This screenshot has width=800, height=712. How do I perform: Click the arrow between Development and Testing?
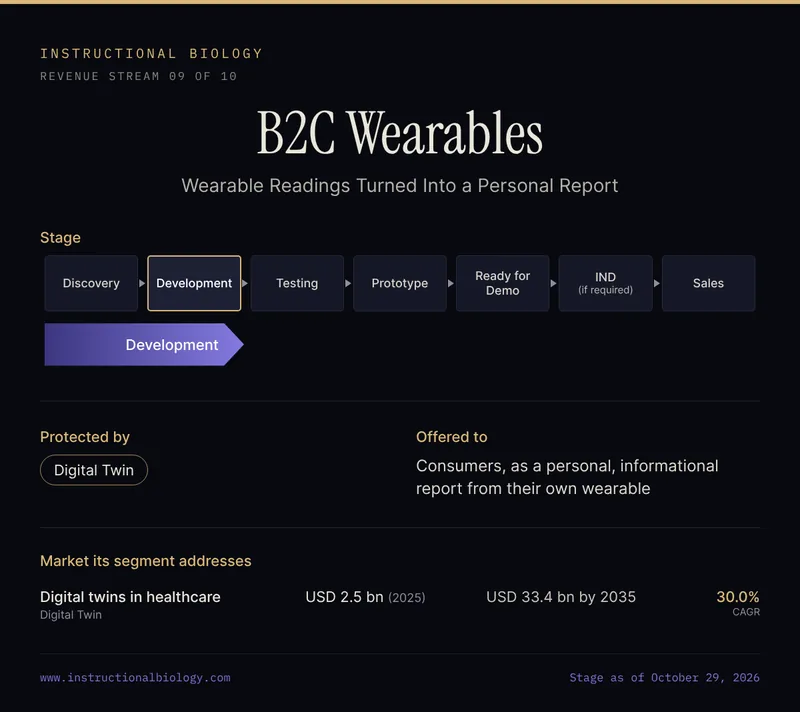pos(245,283)
